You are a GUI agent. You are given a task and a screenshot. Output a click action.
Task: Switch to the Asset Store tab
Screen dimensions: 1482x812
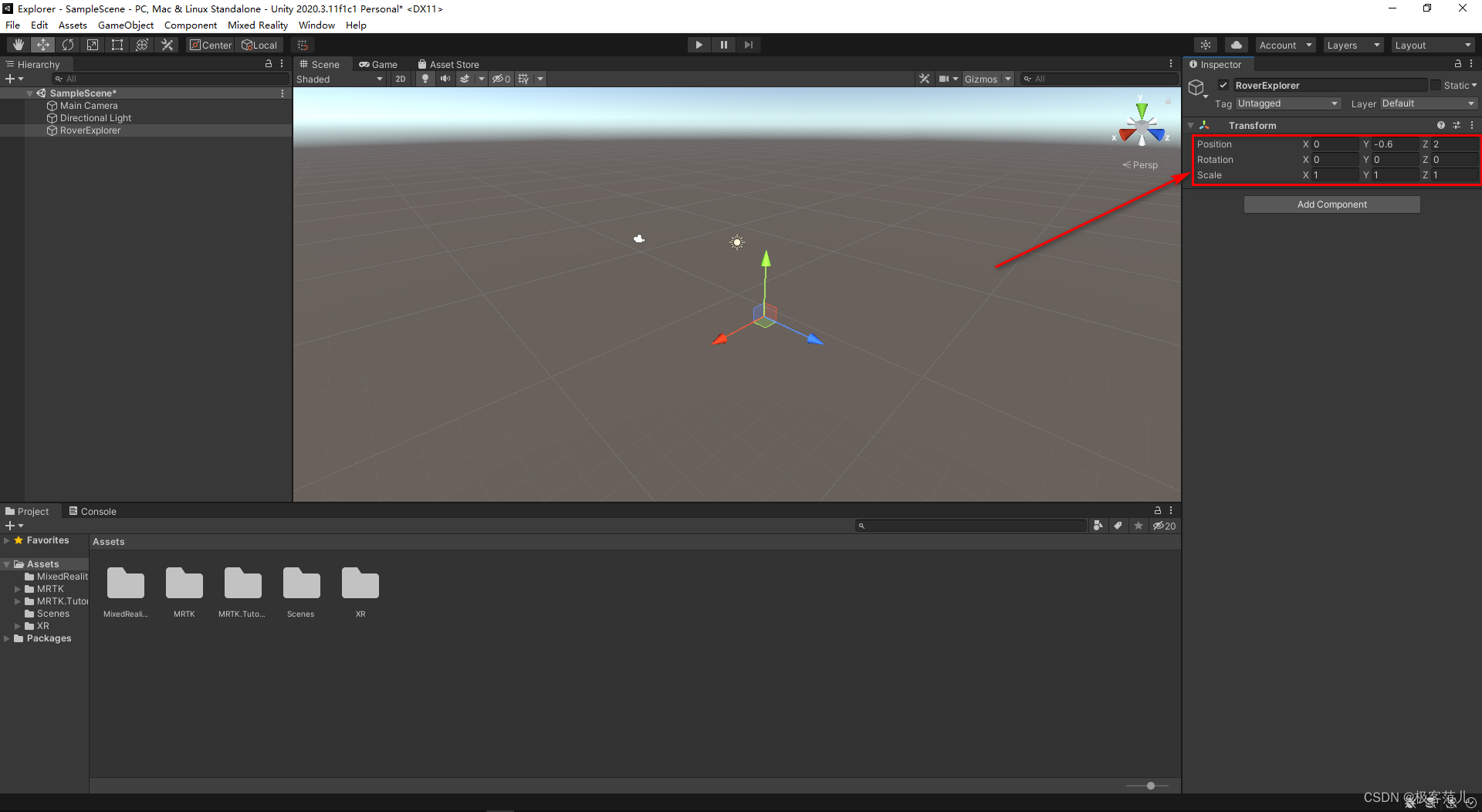(448, 65)
